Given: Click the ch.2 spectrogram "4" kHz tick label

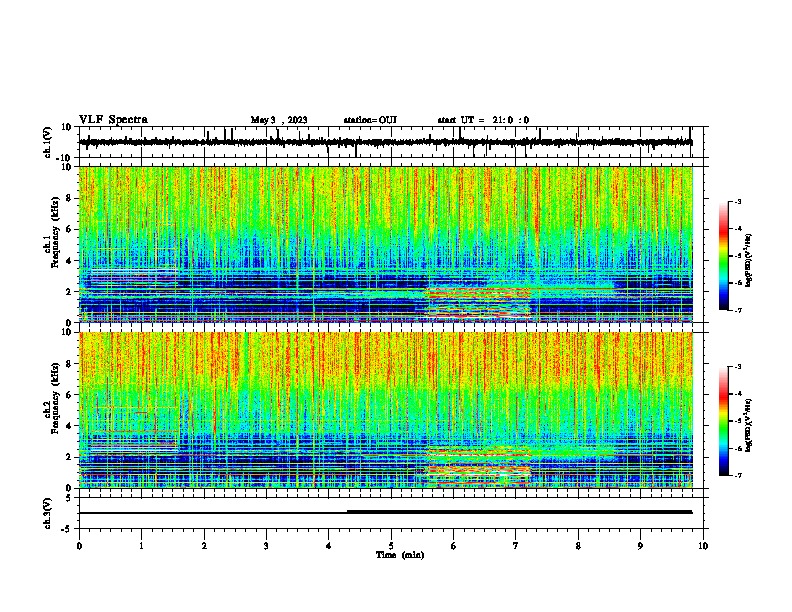Looking at the screenshot, I should tap(69, 426).
